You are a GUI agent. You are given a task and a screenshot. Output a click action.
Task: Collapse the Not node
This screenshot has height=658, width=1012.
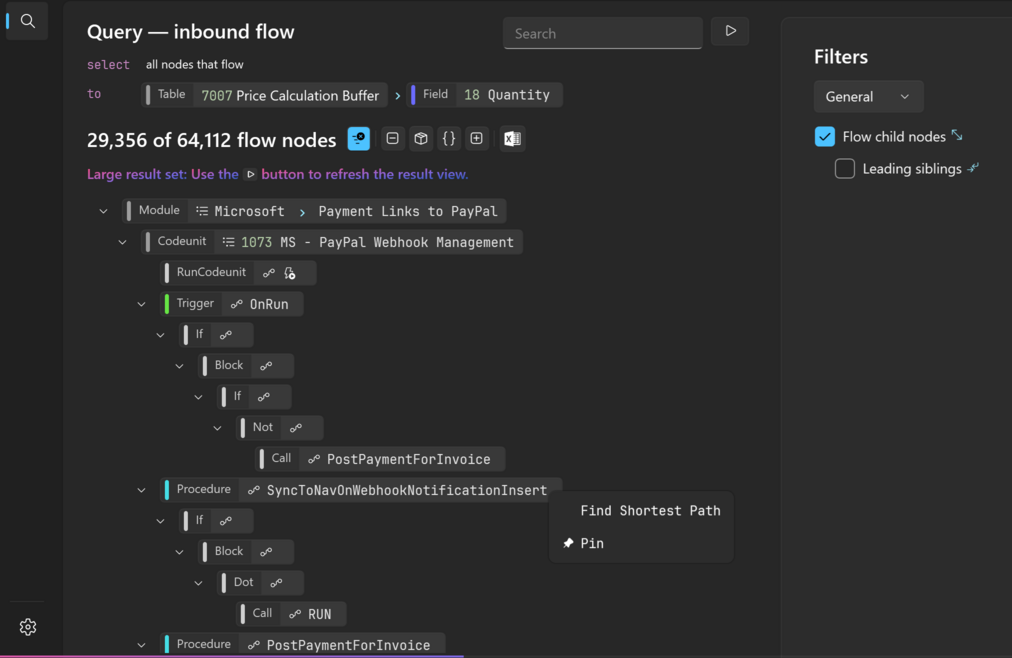click(x=218, y=428)
